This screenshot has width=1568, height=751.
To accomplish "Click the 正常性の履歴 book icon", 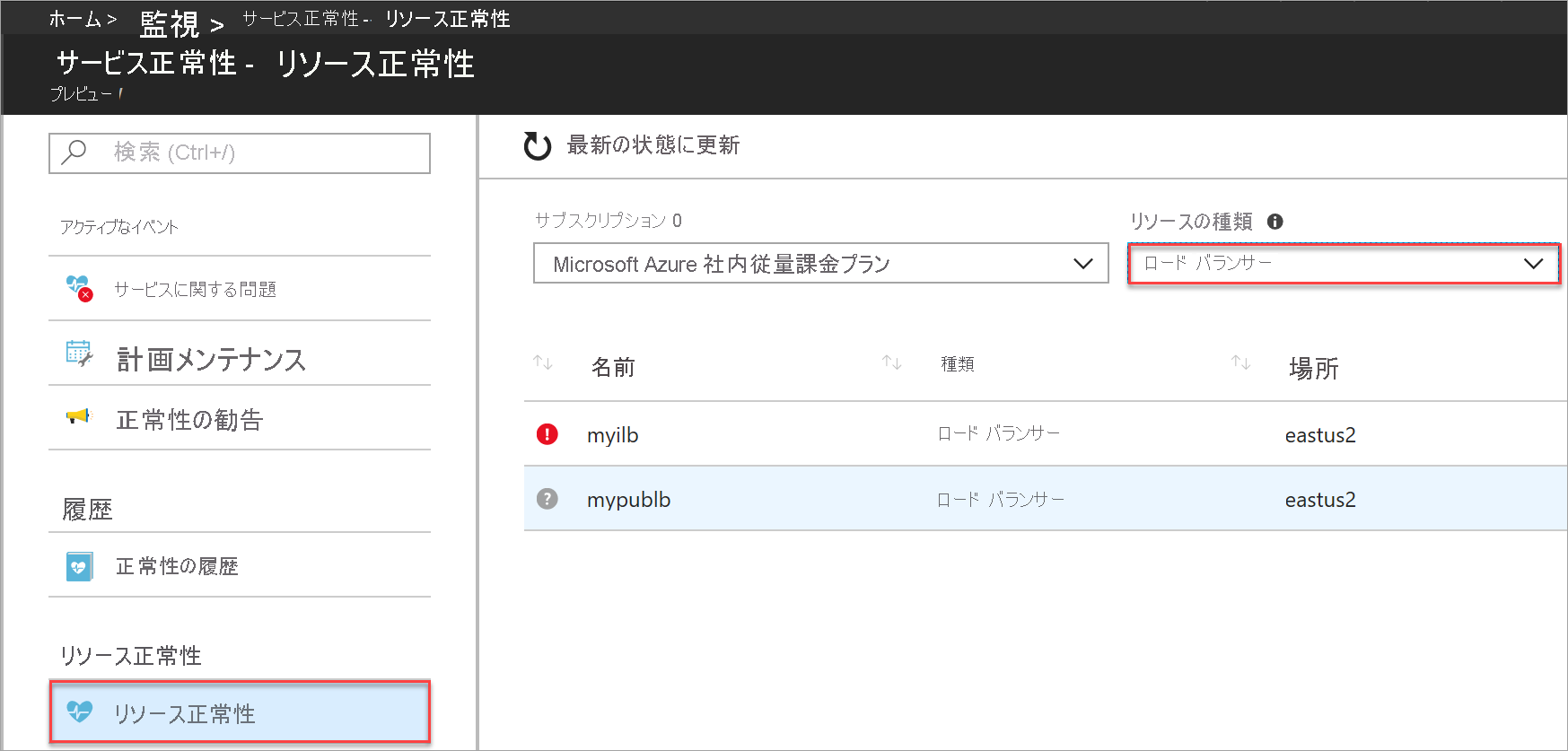I will coord(79,566).
